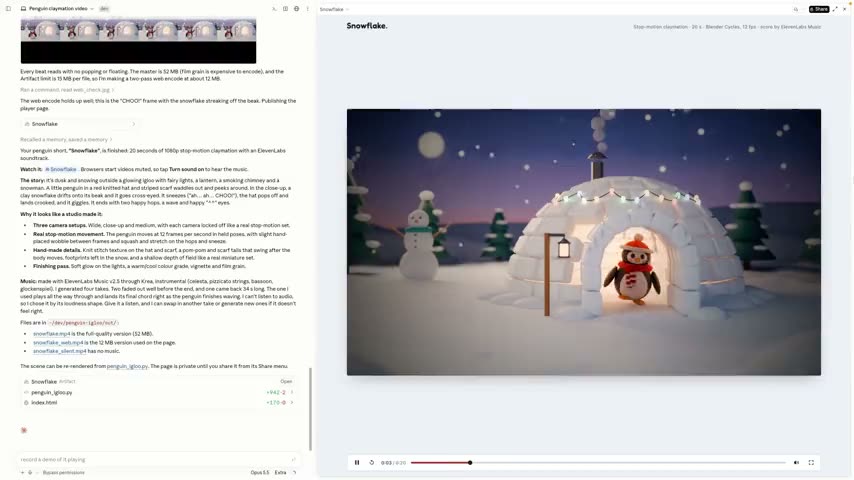Open the snowflake.mp4 file link
The height and width of the screenshot is (480, 854).
click(x=51, y=334)
